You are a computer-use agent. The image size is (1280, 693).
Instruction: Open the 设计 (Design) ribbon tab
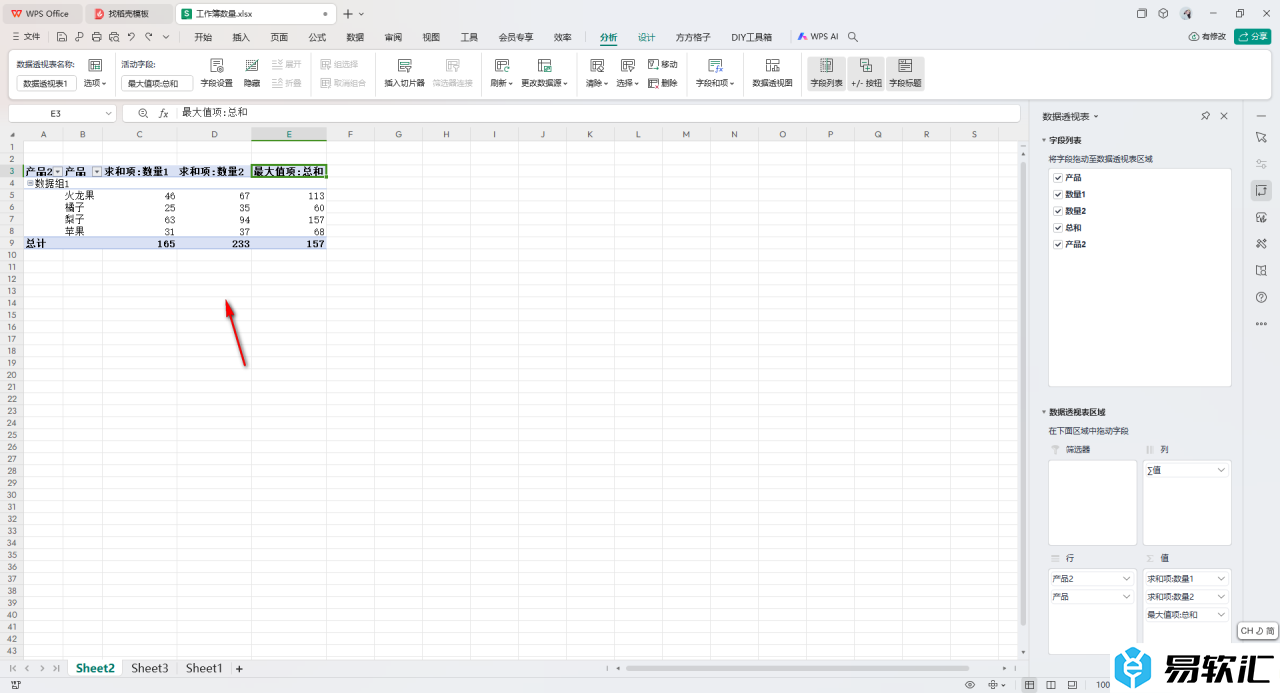tap(647, 37)
